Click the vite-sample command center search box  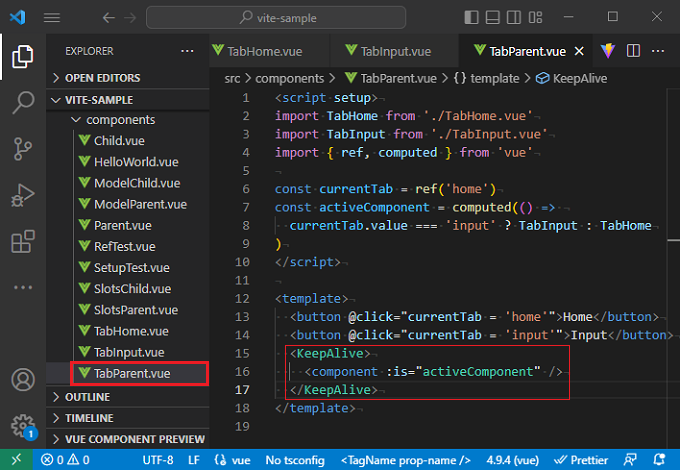point(276,18)
